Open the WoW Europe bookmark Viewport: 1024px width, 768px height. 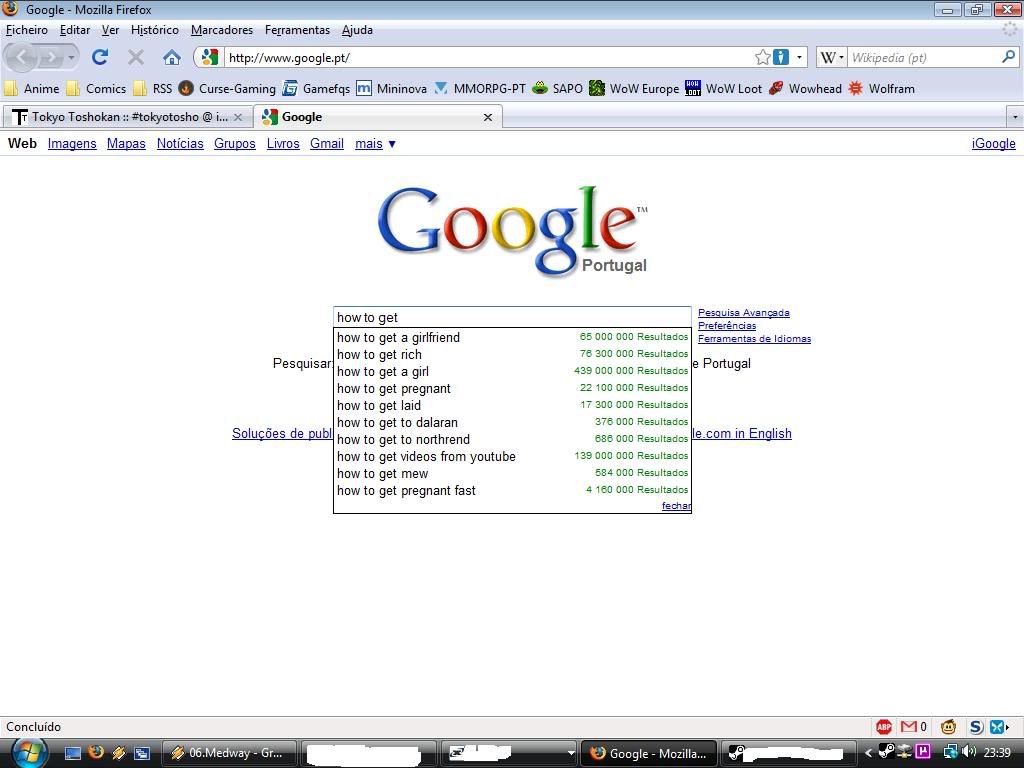634,88
